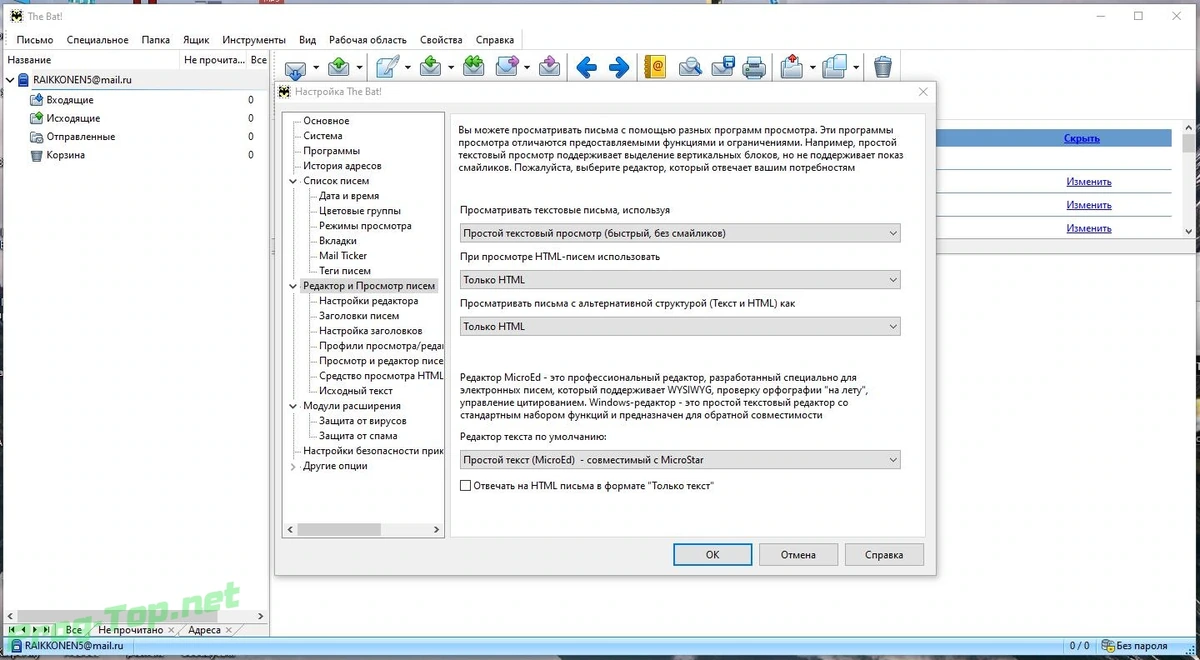The width and height of the screenshot is (1200, 660).
Task: Click the search messages magnifier icon
Action: click(x=690, y=67)
